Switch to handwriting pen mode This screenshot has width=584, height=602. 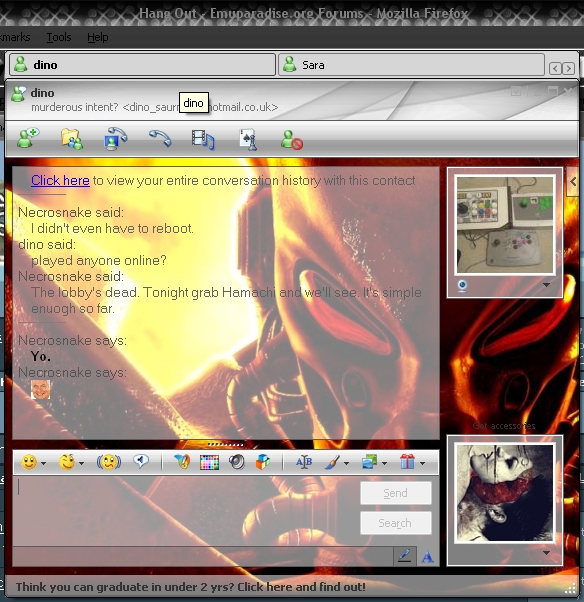pyautogui.click(x=405, y=556)
